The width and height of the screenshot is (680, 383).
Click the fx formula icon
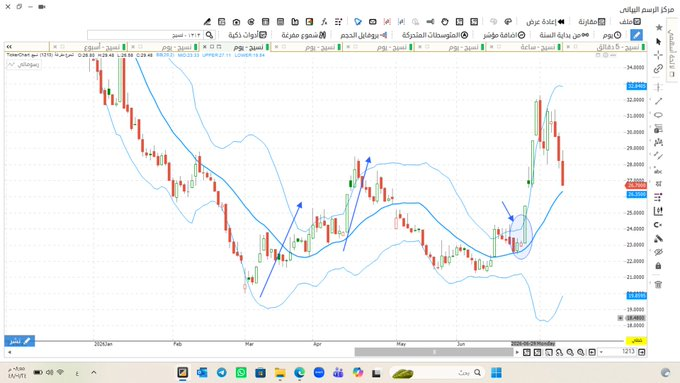(324, 22)
